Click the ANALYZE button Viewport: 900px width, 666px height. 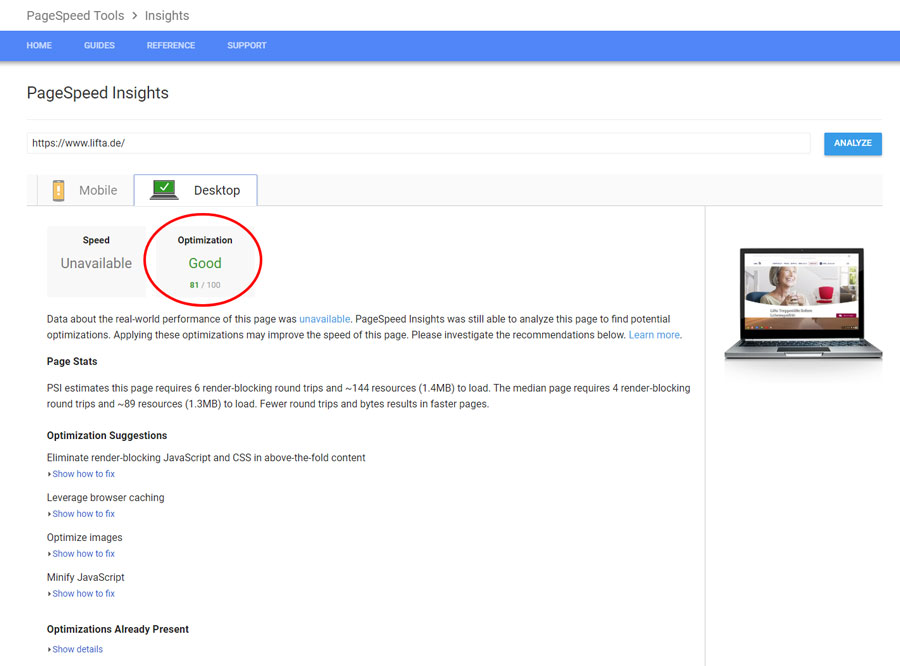853,144
